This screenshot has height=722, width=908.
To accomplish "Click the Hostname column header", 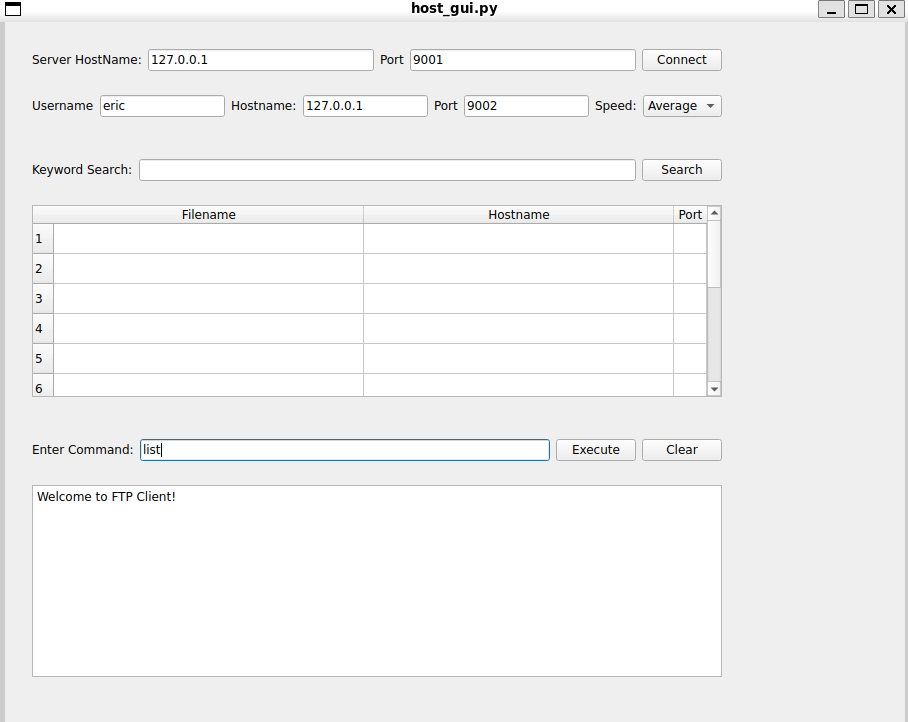I will tap(518, 215).
